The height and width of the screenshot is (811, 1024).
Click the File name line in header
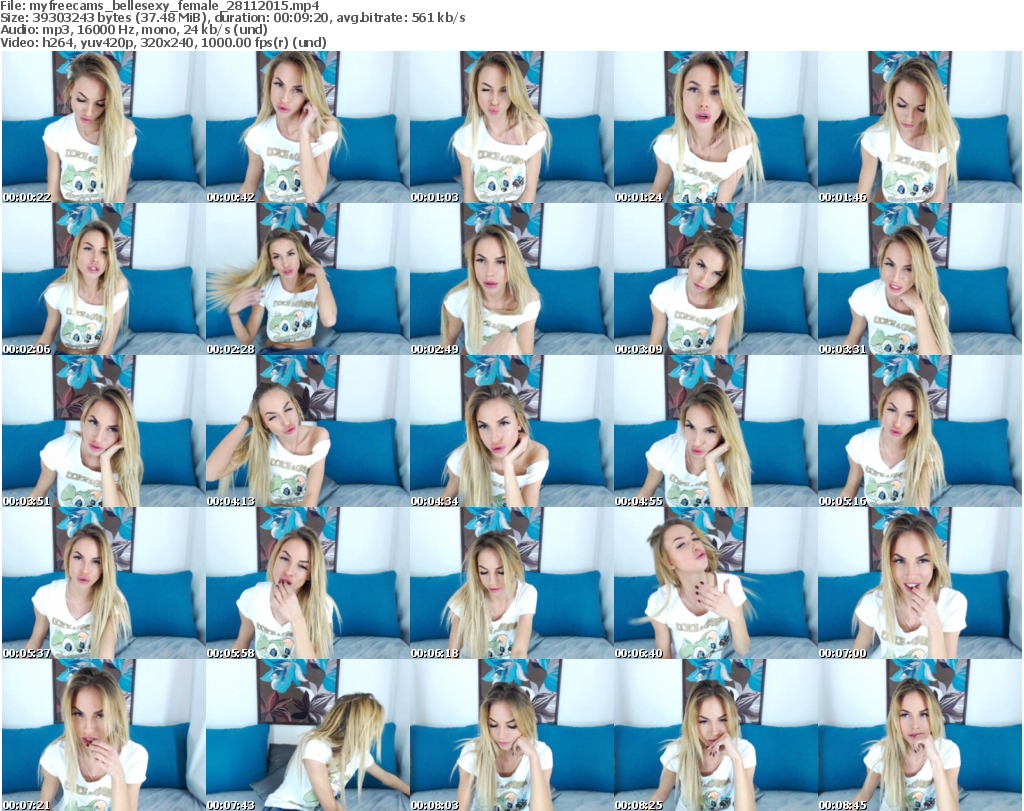point(160,6)
